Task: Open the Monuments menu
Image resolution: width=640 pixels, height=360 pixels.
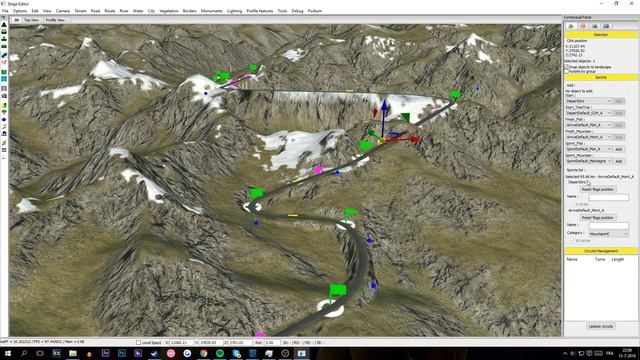Action: tap(211, 11)
